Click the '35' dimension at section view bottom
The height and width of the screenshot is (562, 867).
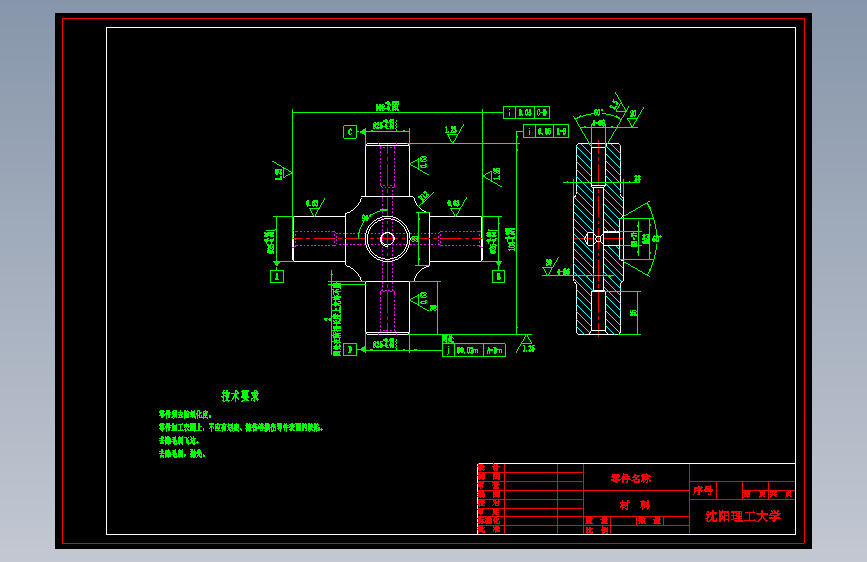[634, 313]
